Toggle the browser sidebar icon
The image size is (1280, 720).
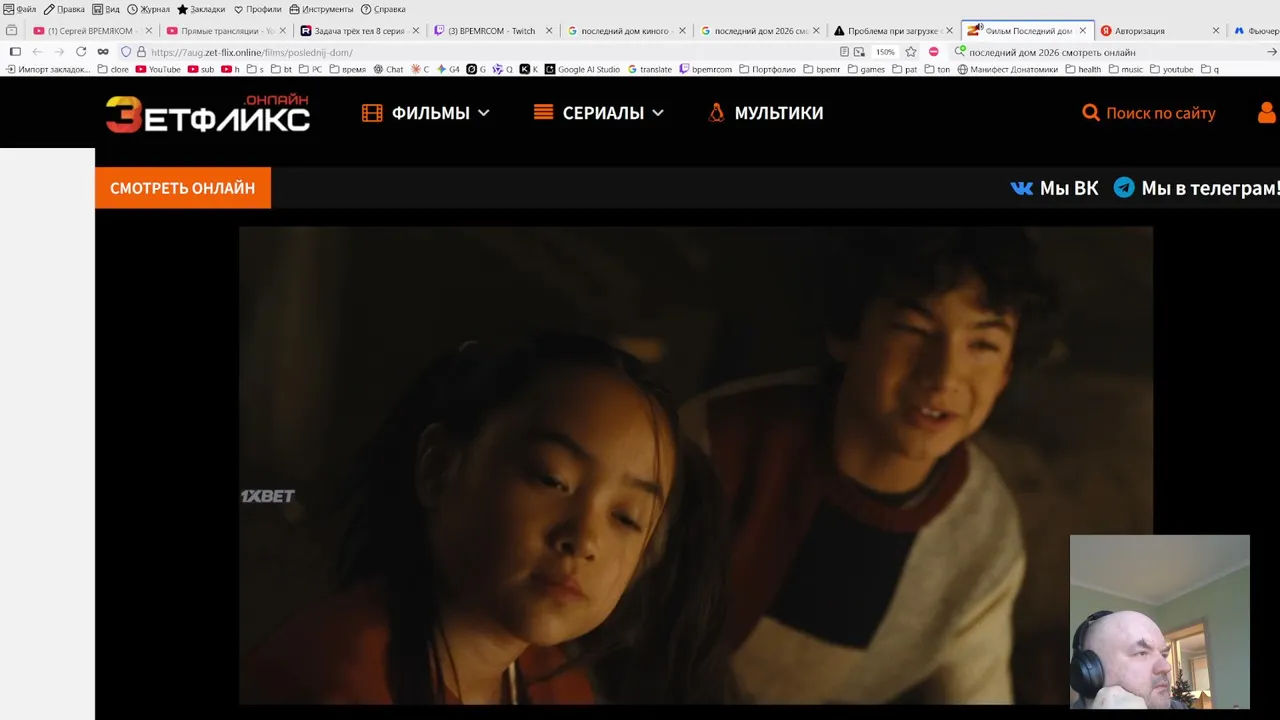click(15, 52)
